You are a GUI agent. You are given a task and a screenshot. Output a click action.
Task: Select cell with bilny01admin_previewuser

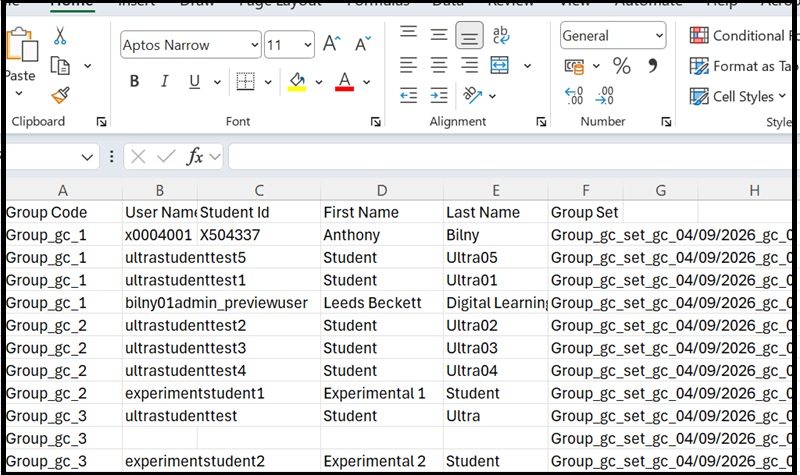(x=216, y=303)
